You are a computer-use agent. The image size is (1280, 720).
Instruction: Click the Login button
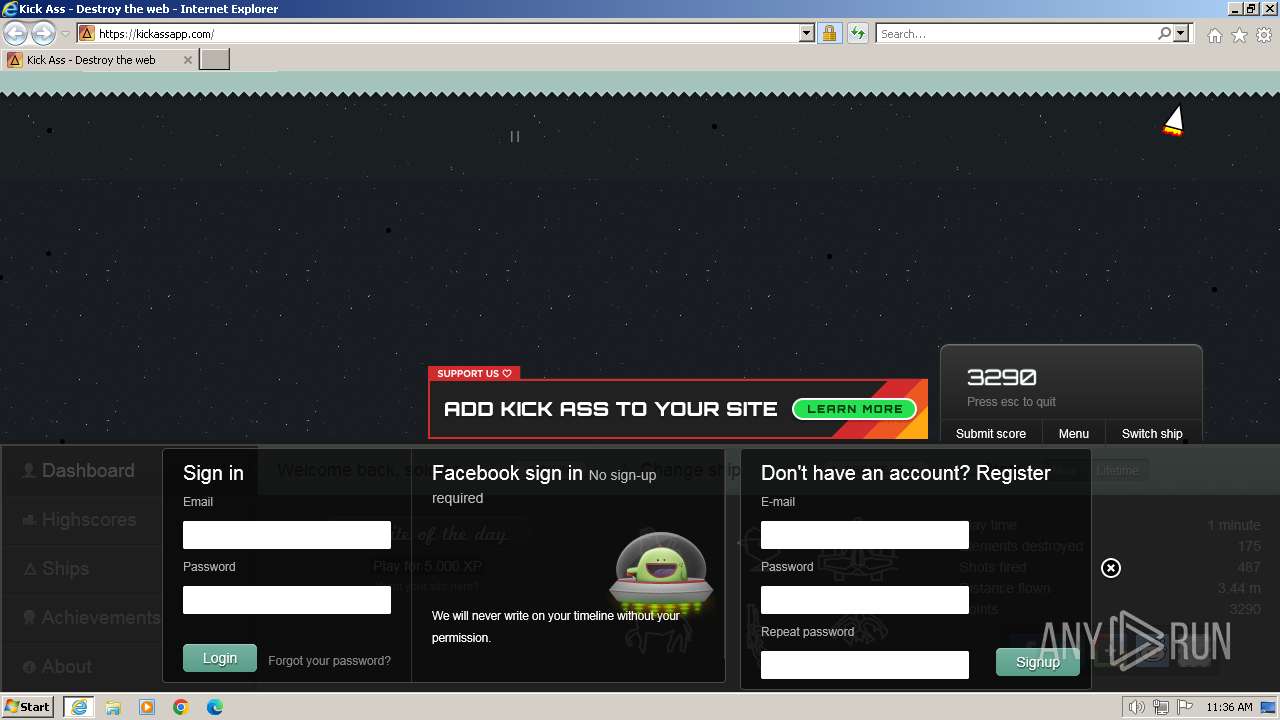point(220,658)
